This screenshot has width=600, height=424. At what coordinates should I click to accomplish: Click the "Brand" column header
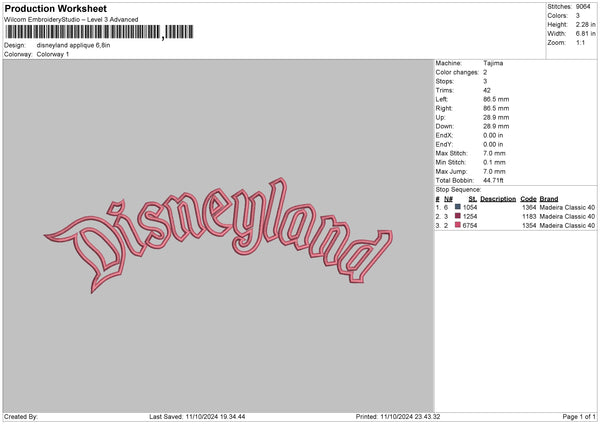coord(549,199)
